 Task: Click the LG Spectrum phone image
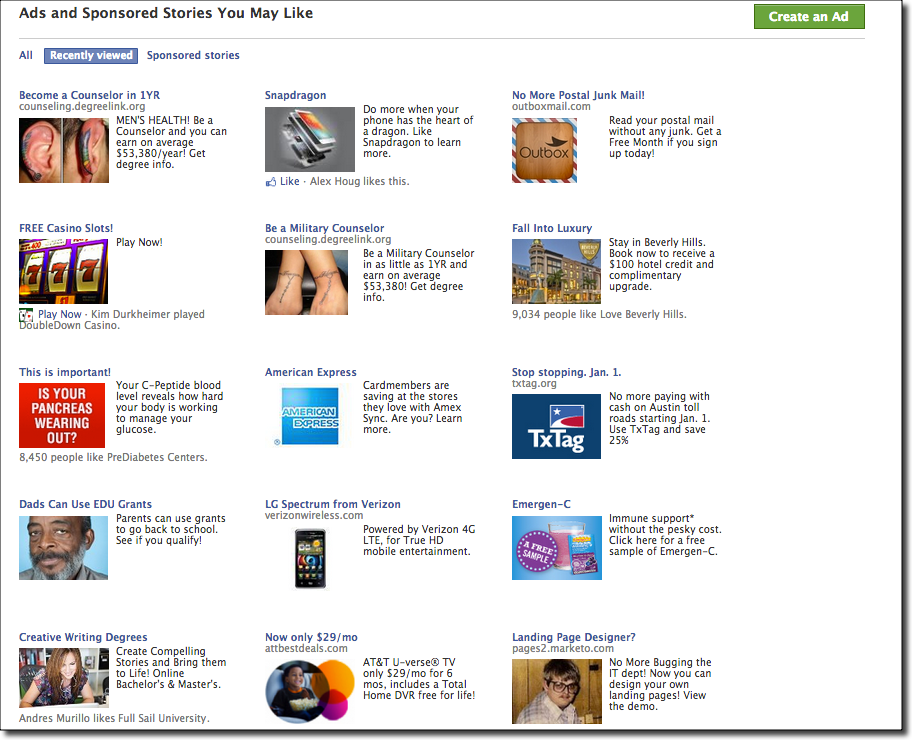click(310, 558)
